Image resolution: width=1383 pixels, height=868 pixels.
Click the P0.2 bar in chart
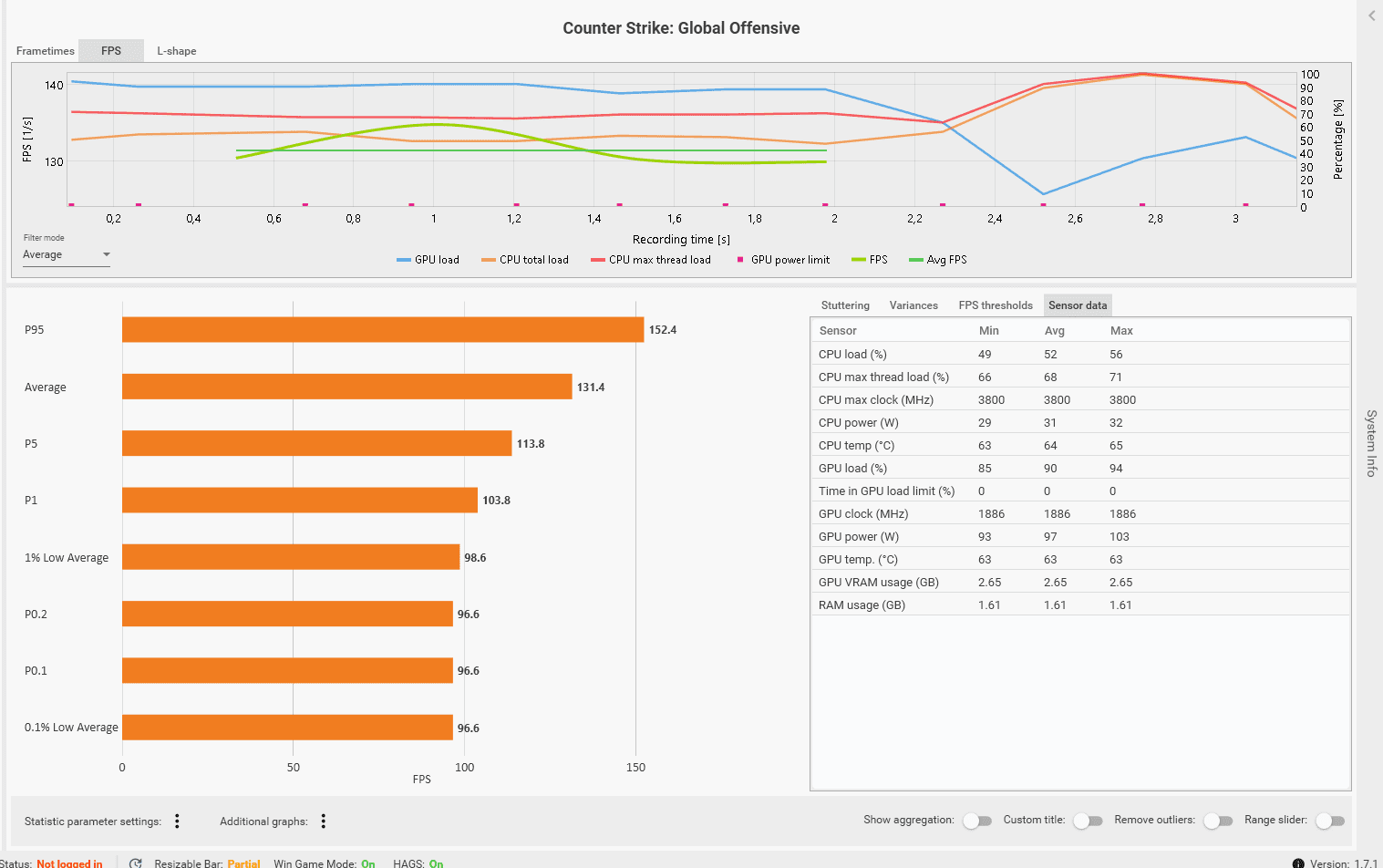[x=287, y=614]
